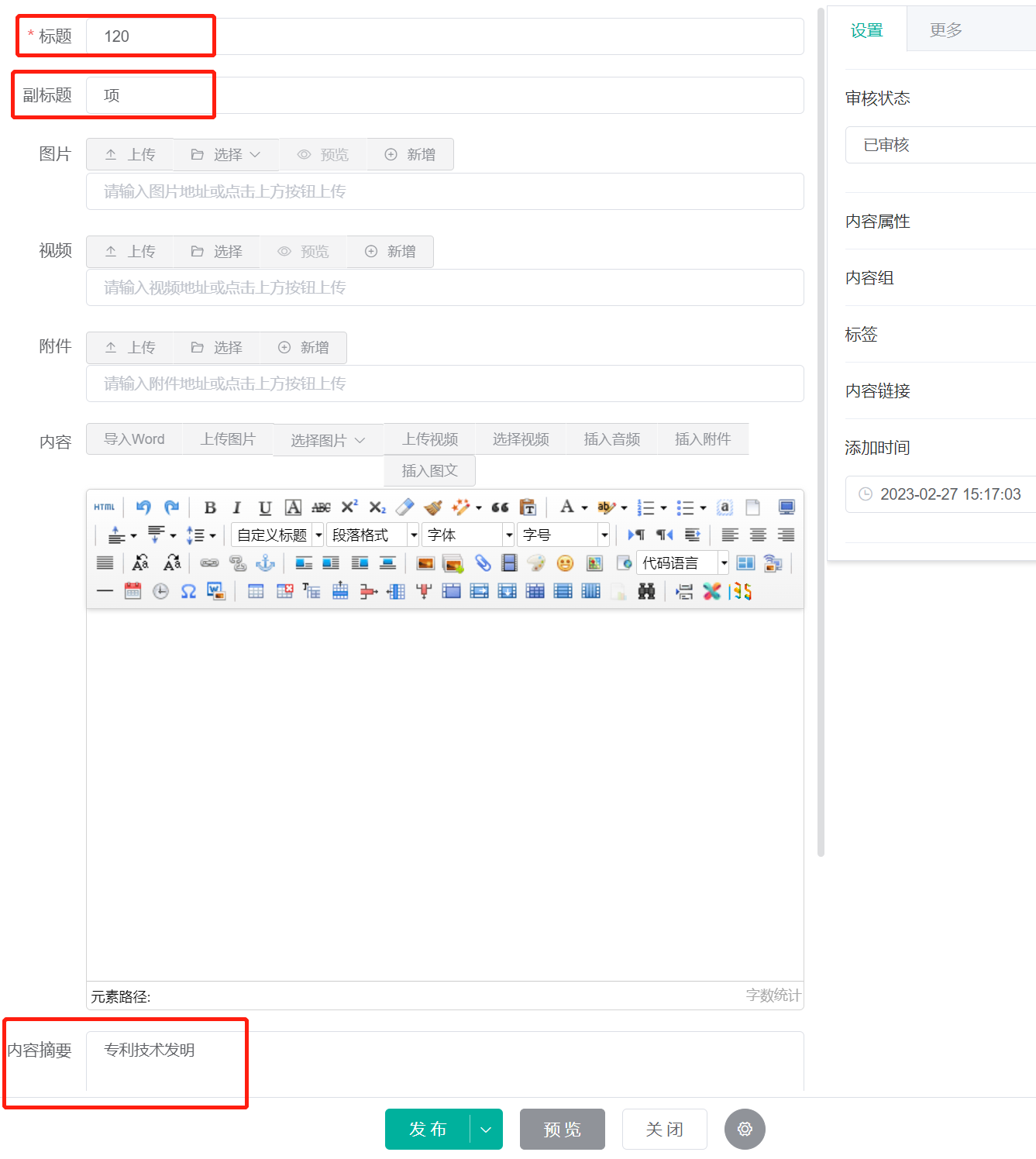This screenshot has width=1036, height=1159.
Task: Click the 发布 publish button
Action: click(x=429, y=1129)
